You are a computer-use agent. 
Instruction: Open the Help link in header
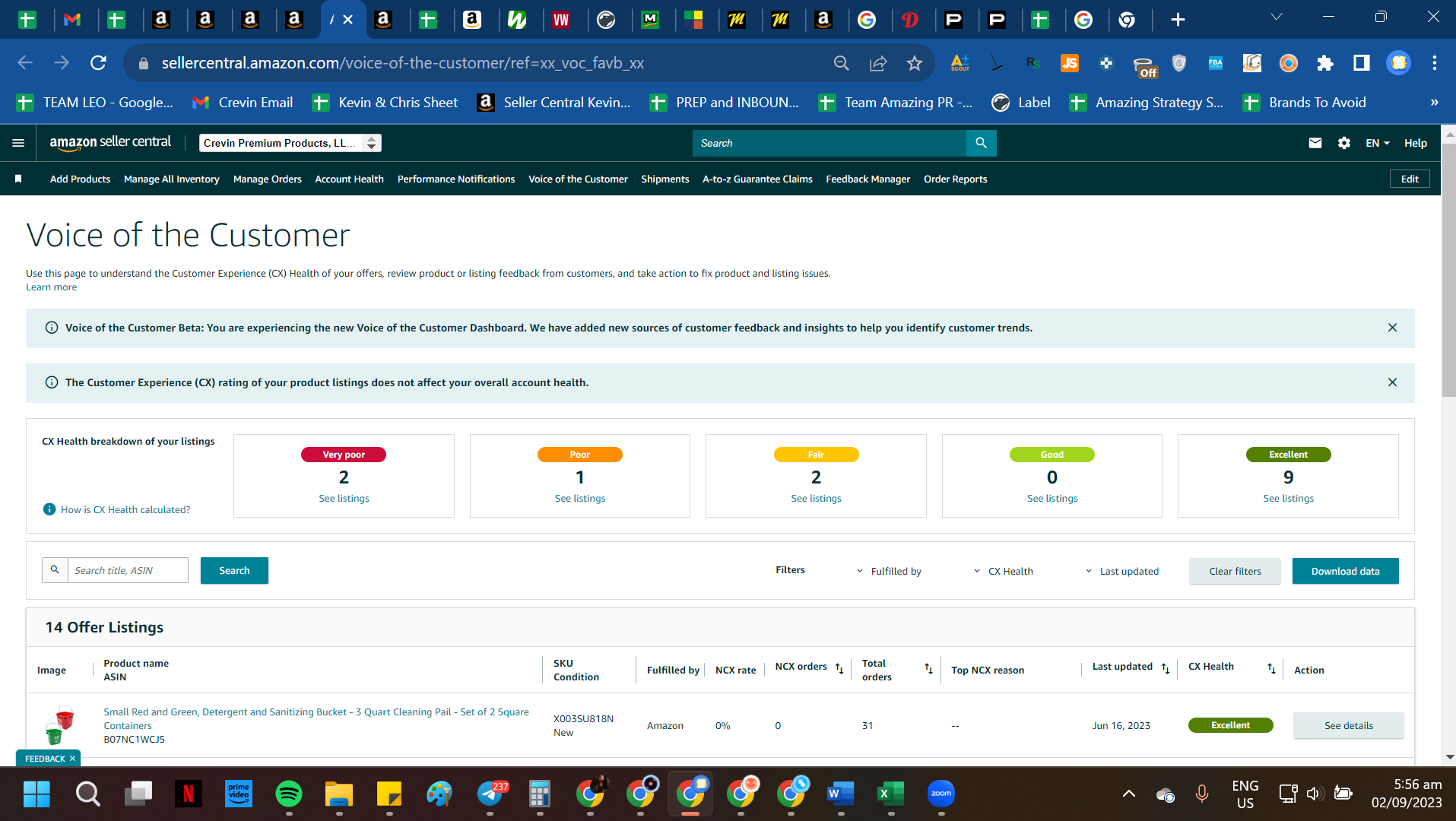pyautogui.click(x=1415, y=143)
